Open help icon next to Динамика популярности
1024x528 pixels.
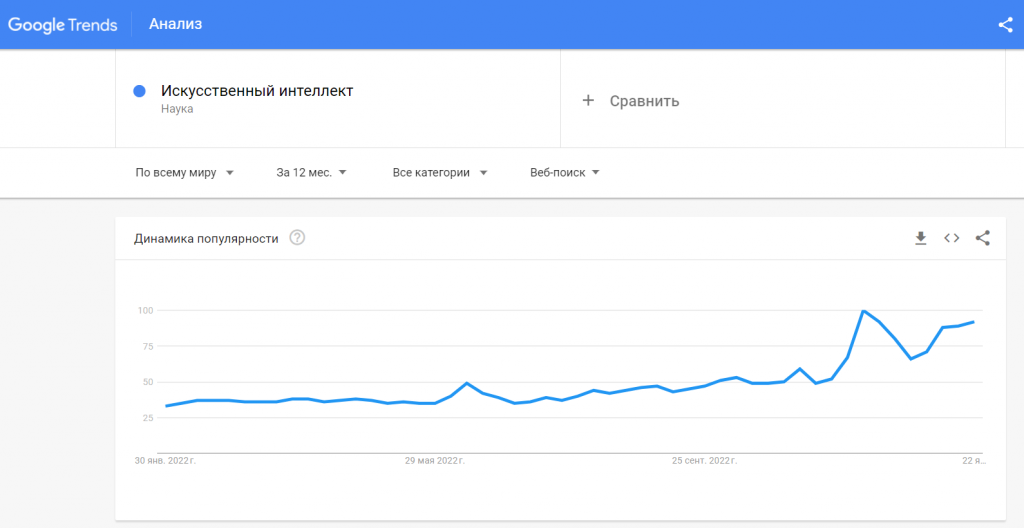[297, 238]
